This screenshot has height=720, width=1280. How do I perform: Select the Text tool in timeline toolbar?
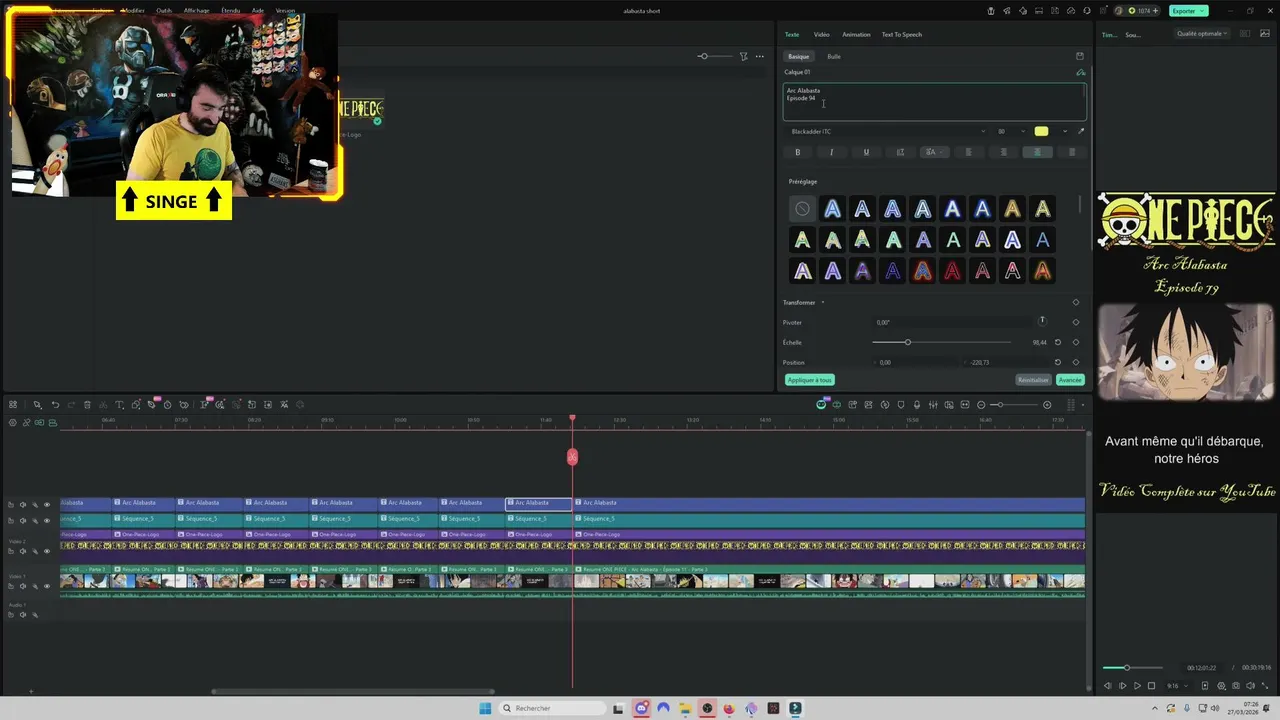click(119, 405)
